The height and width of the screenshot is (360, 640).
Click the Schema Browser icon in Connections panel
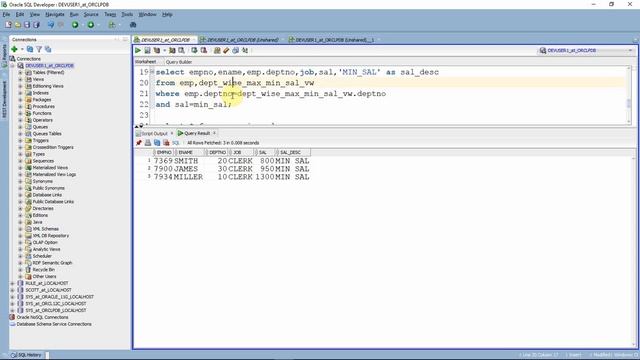point(48,49)
